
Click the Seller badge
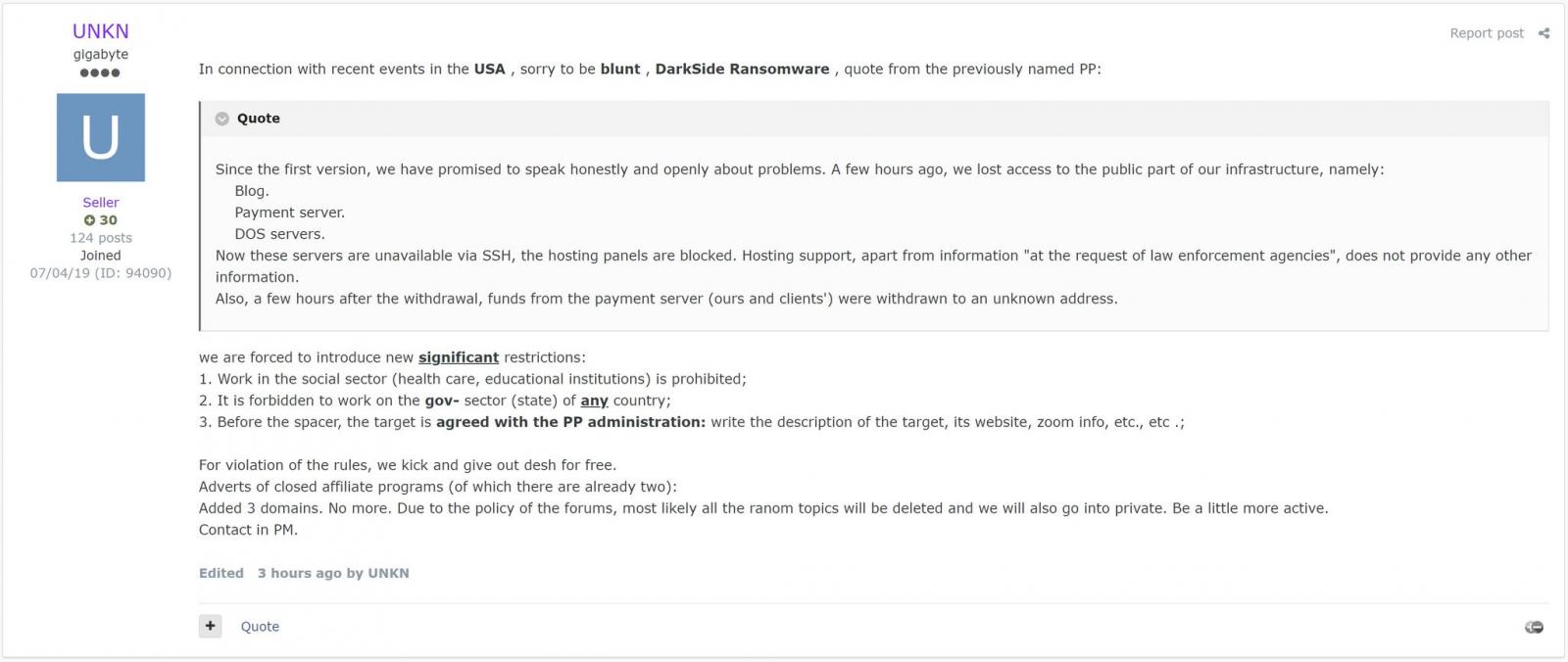click(100, 203)
